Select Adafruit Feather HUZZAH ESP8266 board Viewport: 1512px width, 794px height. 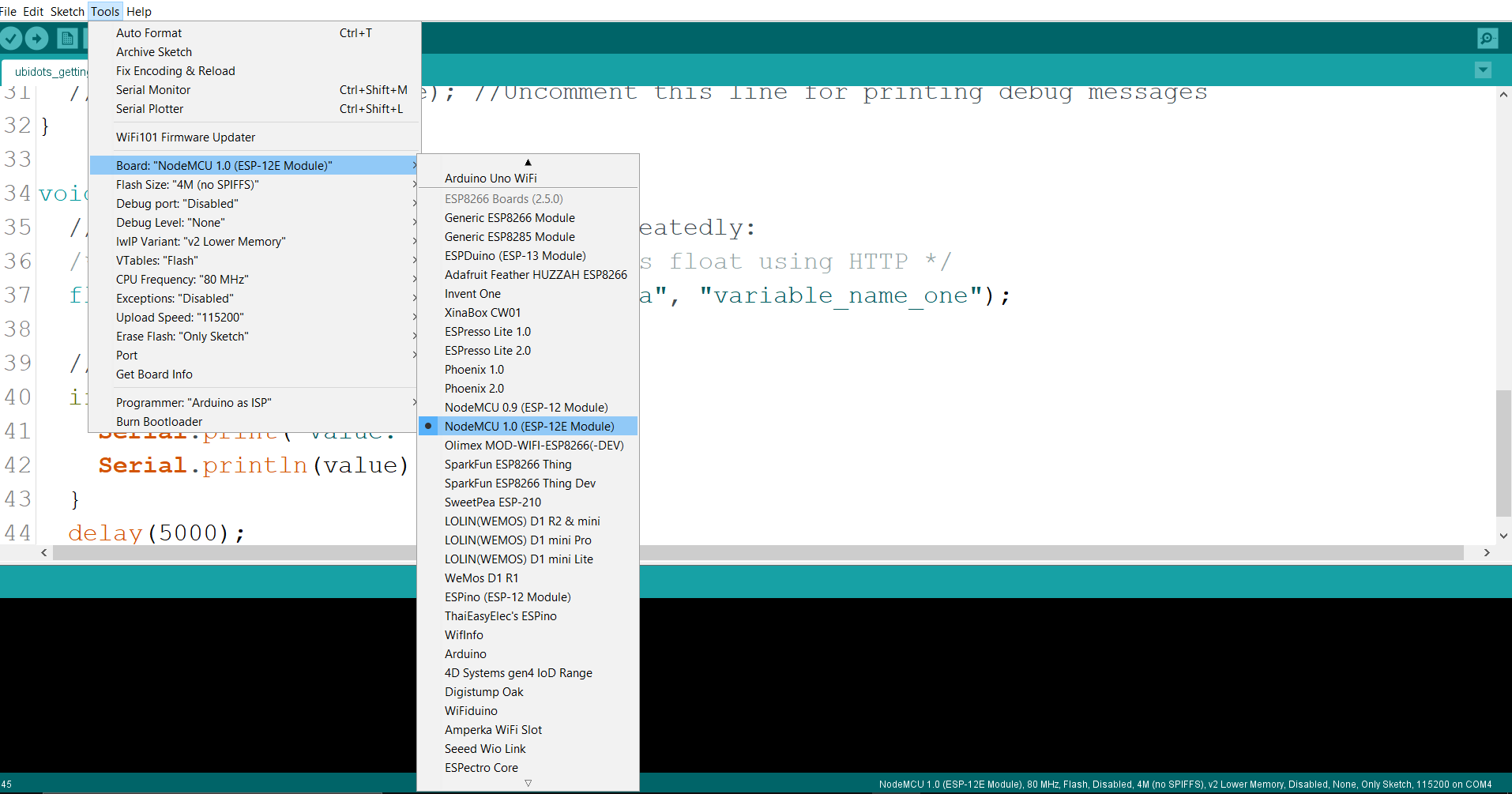528,275
